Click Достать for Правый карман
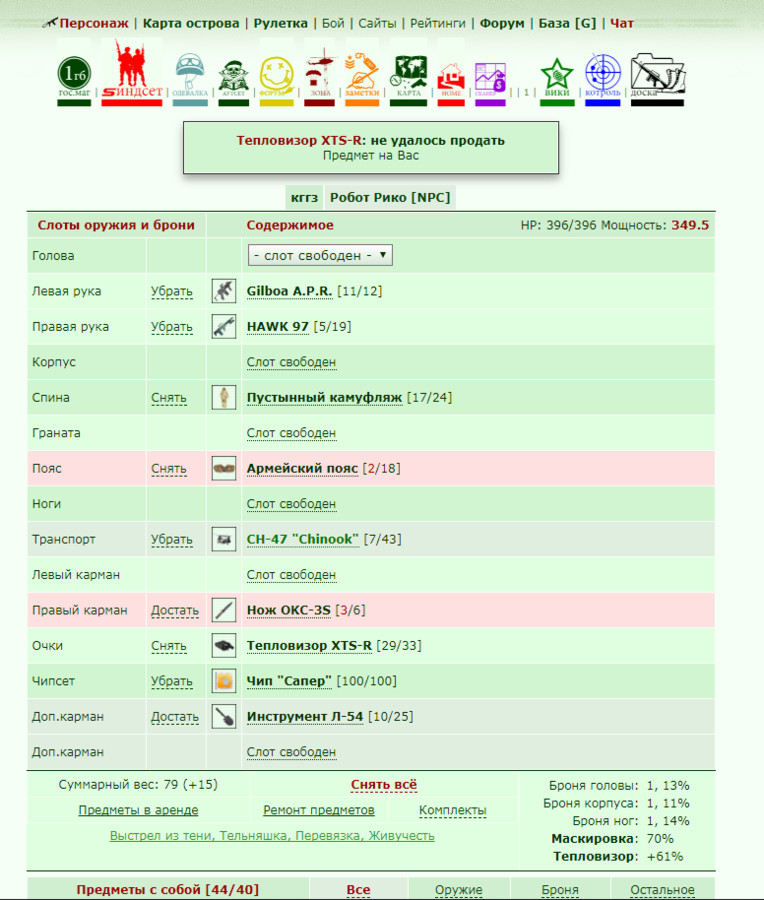This screenshot has height=900, width=764. click(175, 611)
